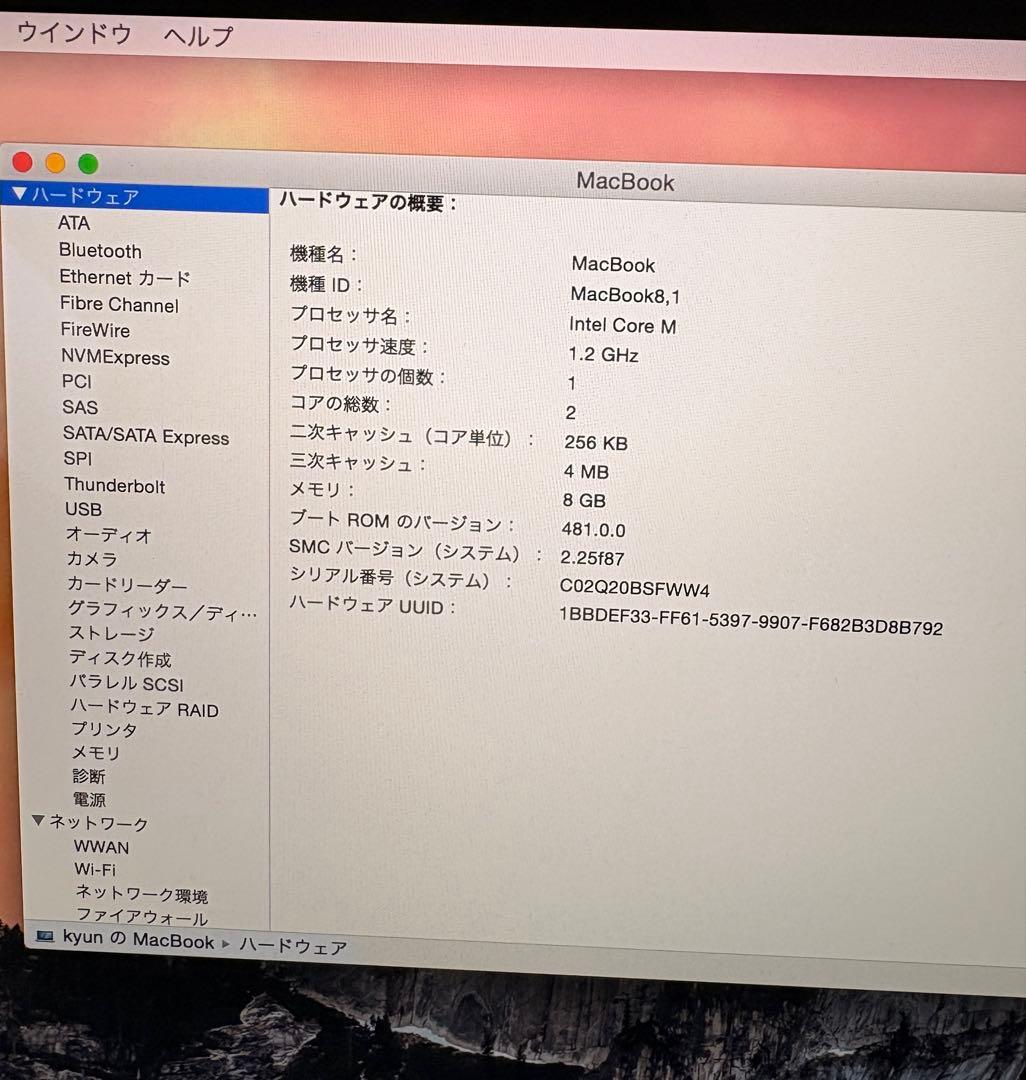Collapse the ネットワーク disclosure triangle
This screenshot has height=1080, width=1026.
point(39,823)
